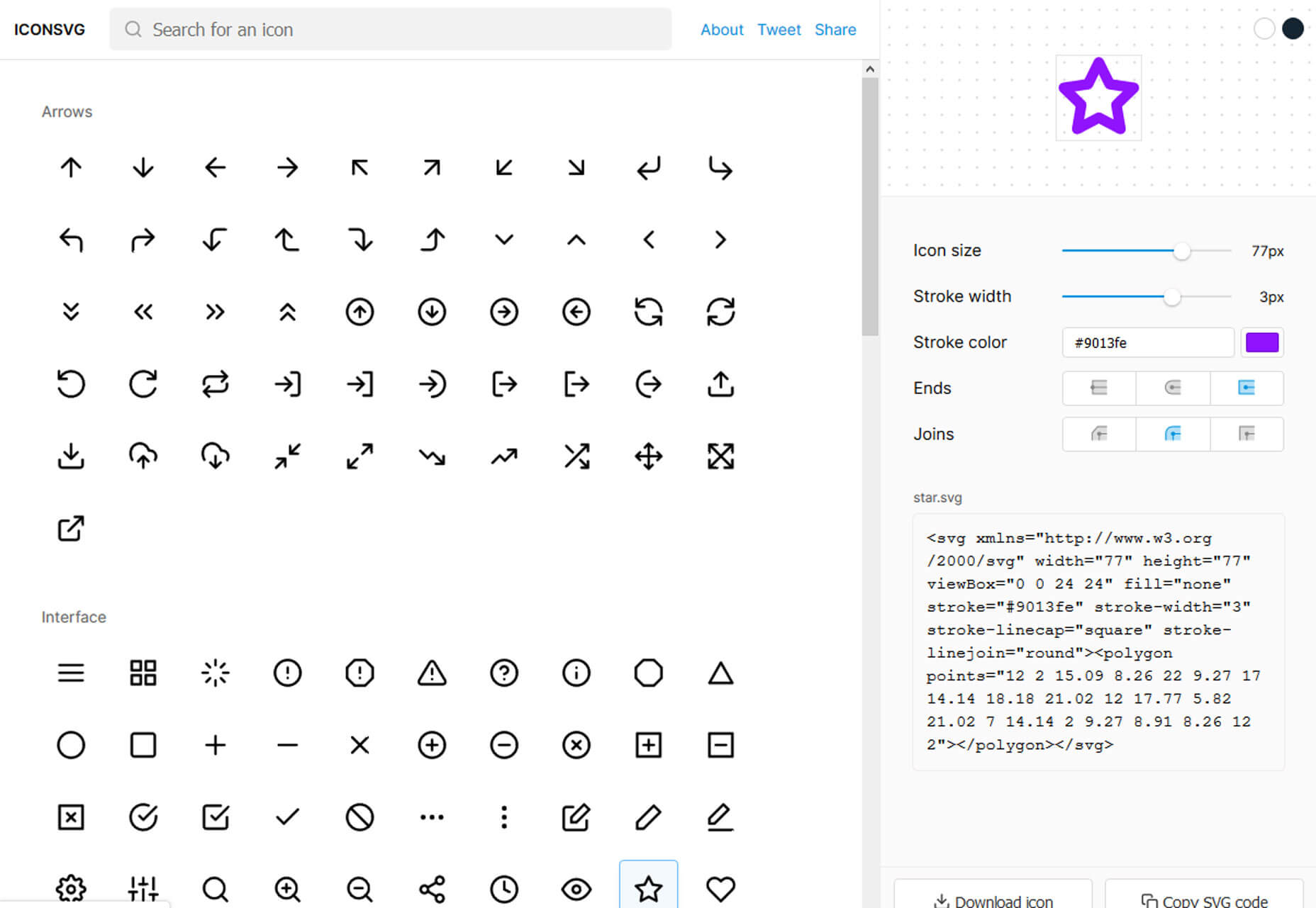1316x908 pixels.
Task: Choose the cloud upload icon
Action: tap(143, 456)
